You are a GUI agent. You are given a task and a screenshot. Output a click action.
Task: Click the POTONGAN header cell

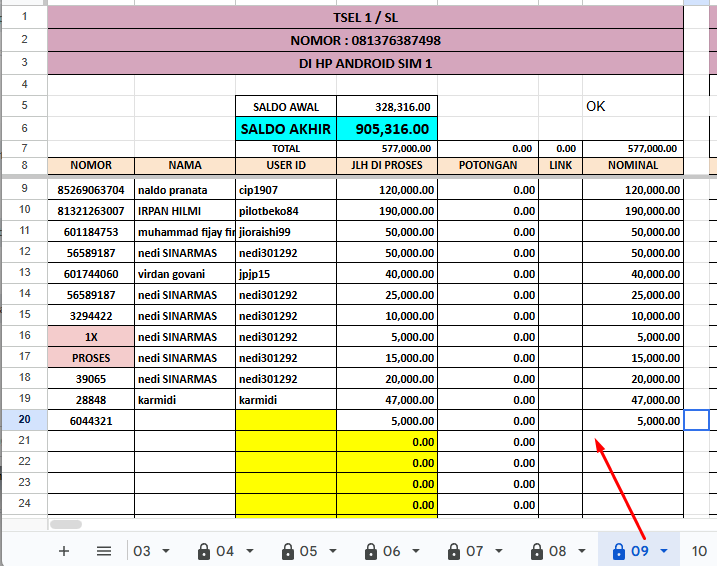(x=488, y=166)
